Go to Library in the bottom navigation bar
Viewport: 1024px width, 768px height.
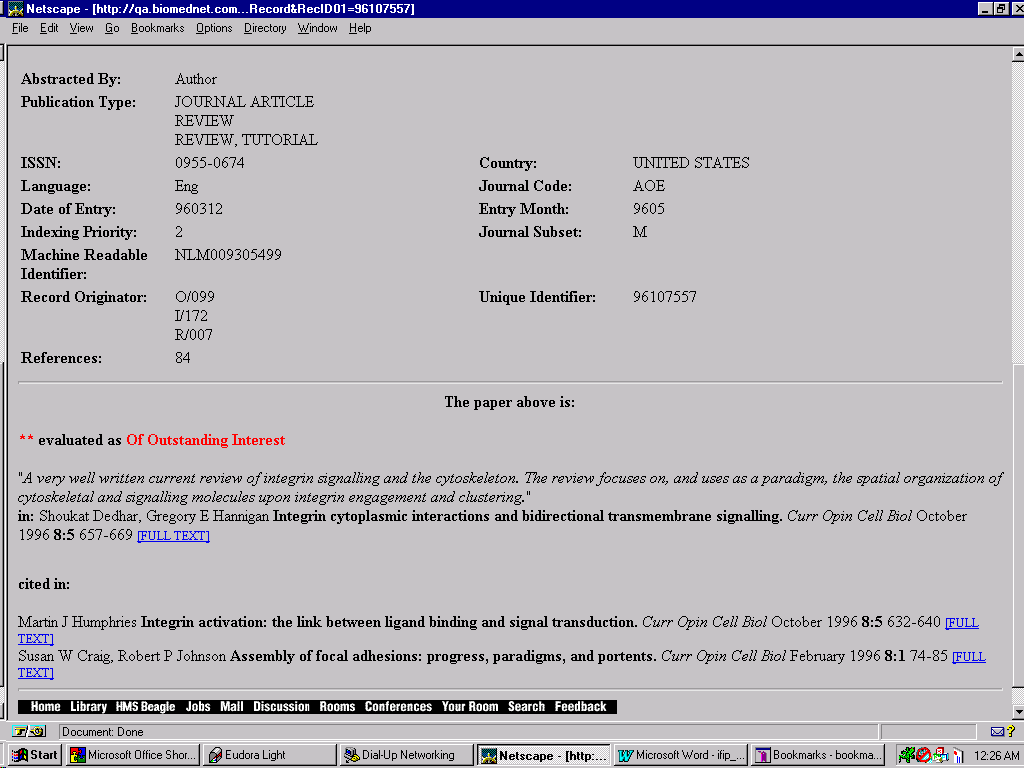tap(88, 707)
